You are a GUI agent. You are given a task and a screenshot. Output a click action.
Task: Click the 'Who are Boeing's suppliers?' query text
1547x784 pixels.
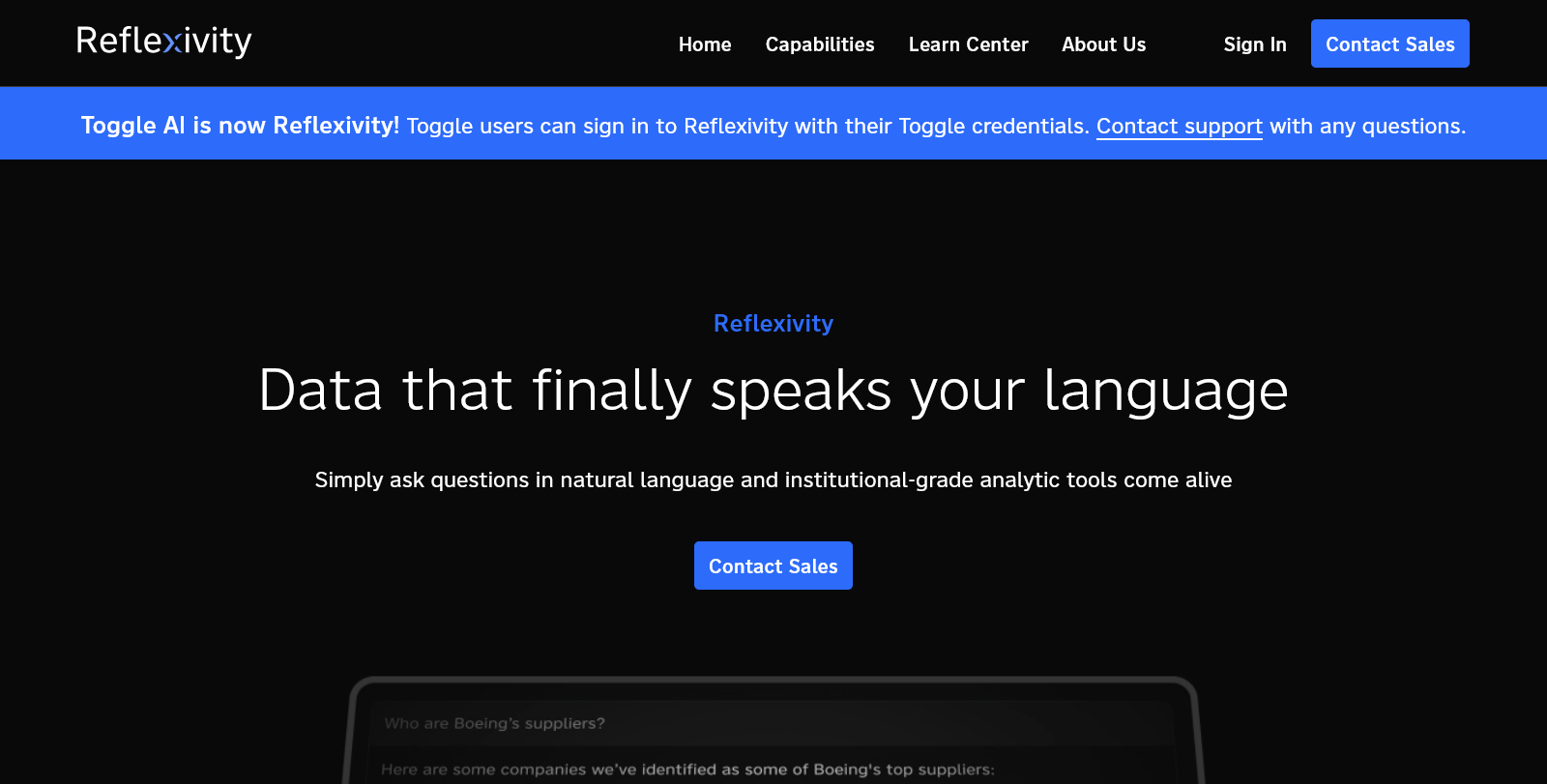[494, 723]
